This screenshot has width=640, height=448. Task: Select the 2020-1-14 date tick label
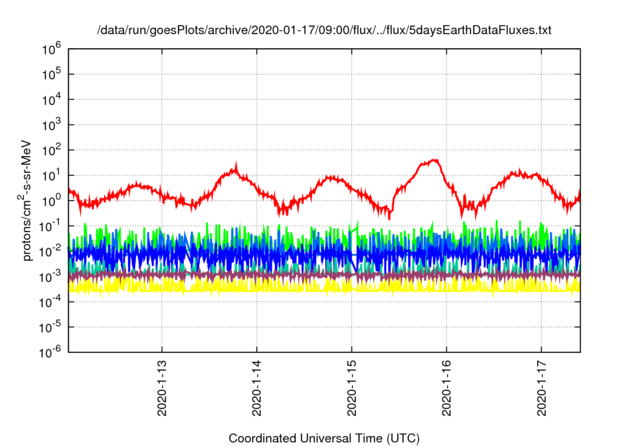[257, 388]
